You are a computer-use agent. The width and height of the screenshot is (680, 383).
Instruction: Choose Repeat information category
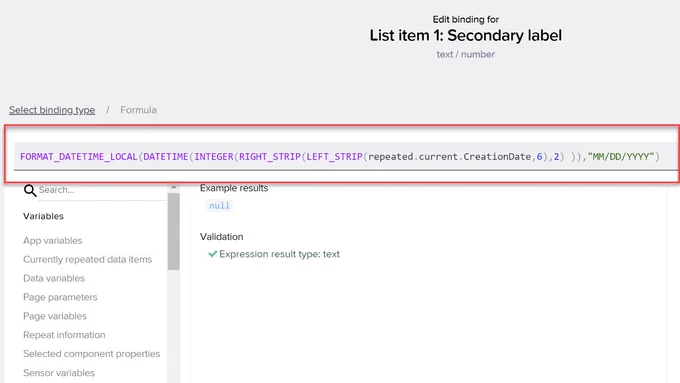64,335
